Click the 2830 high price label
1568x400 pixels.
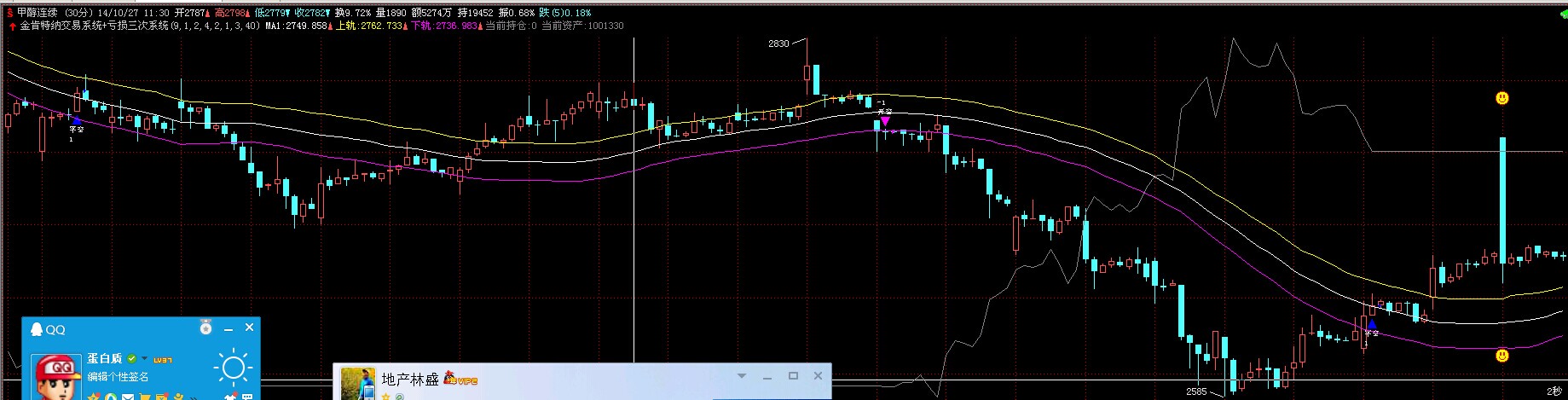click(x=778, y=43)
